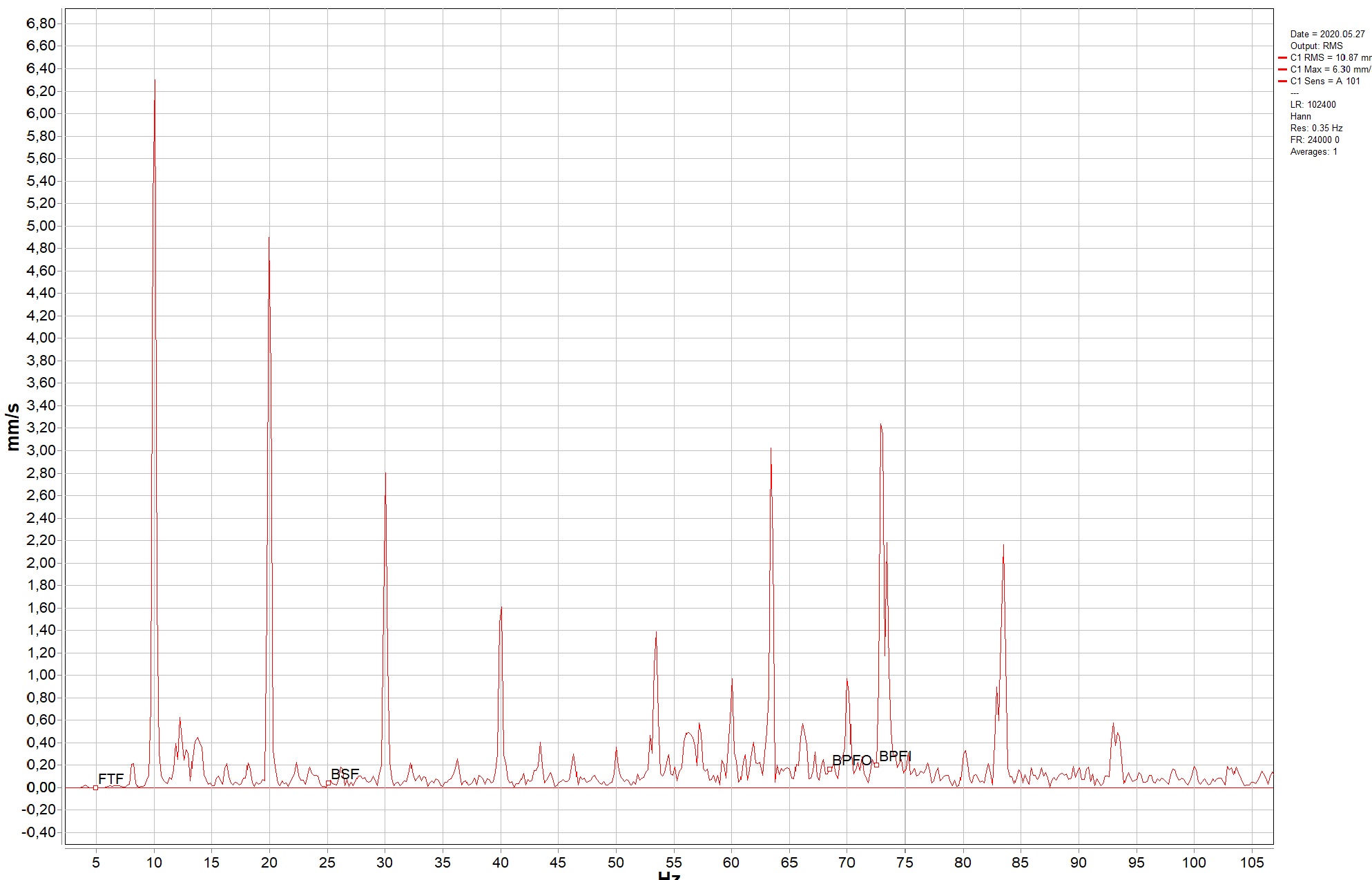Viewport: 1372px width, 880px height.
Task: Click the '75' X-axis tick label
Action: 905,862
